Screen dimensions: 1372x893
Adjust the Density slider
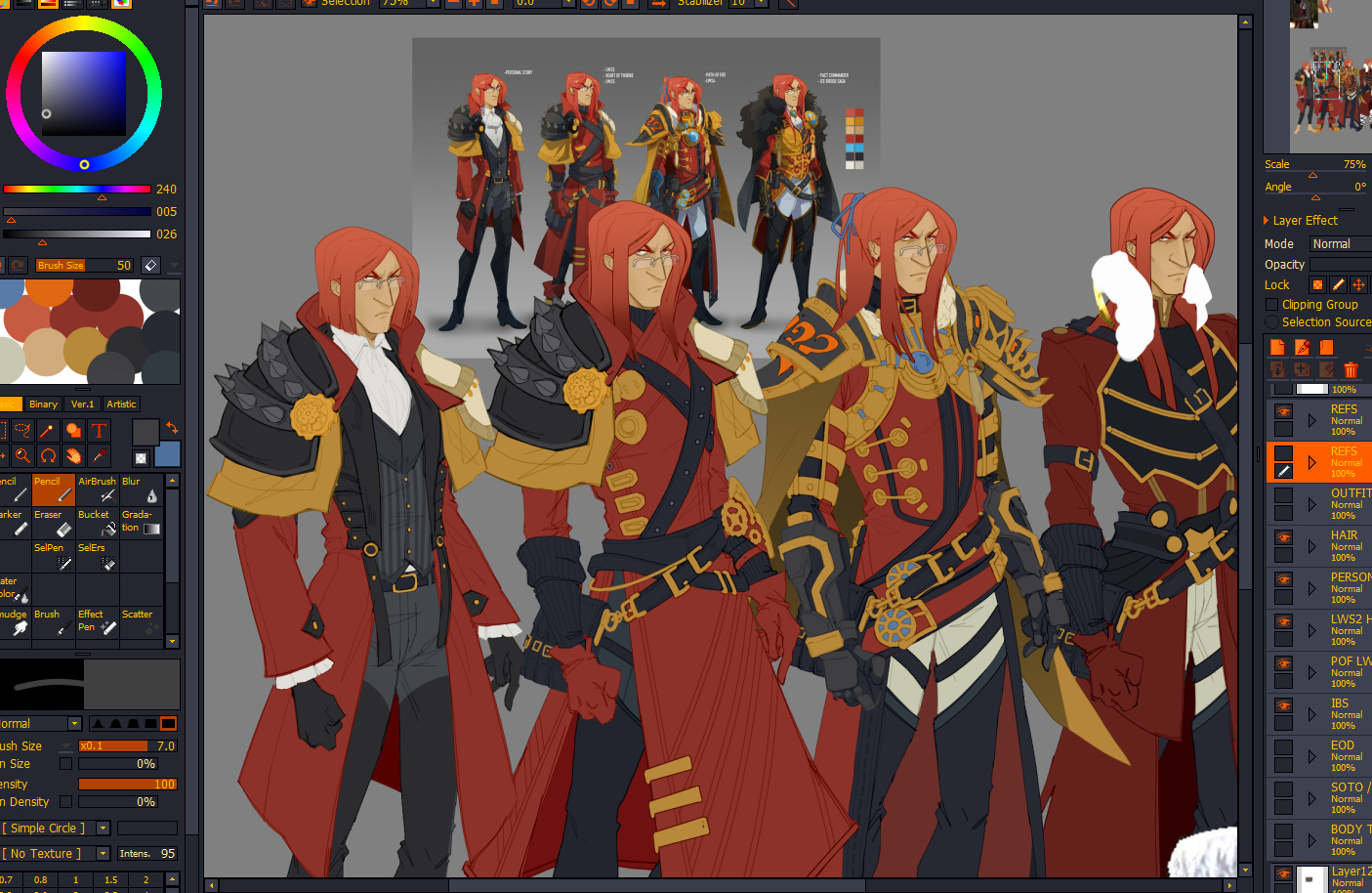click(127, 785)
